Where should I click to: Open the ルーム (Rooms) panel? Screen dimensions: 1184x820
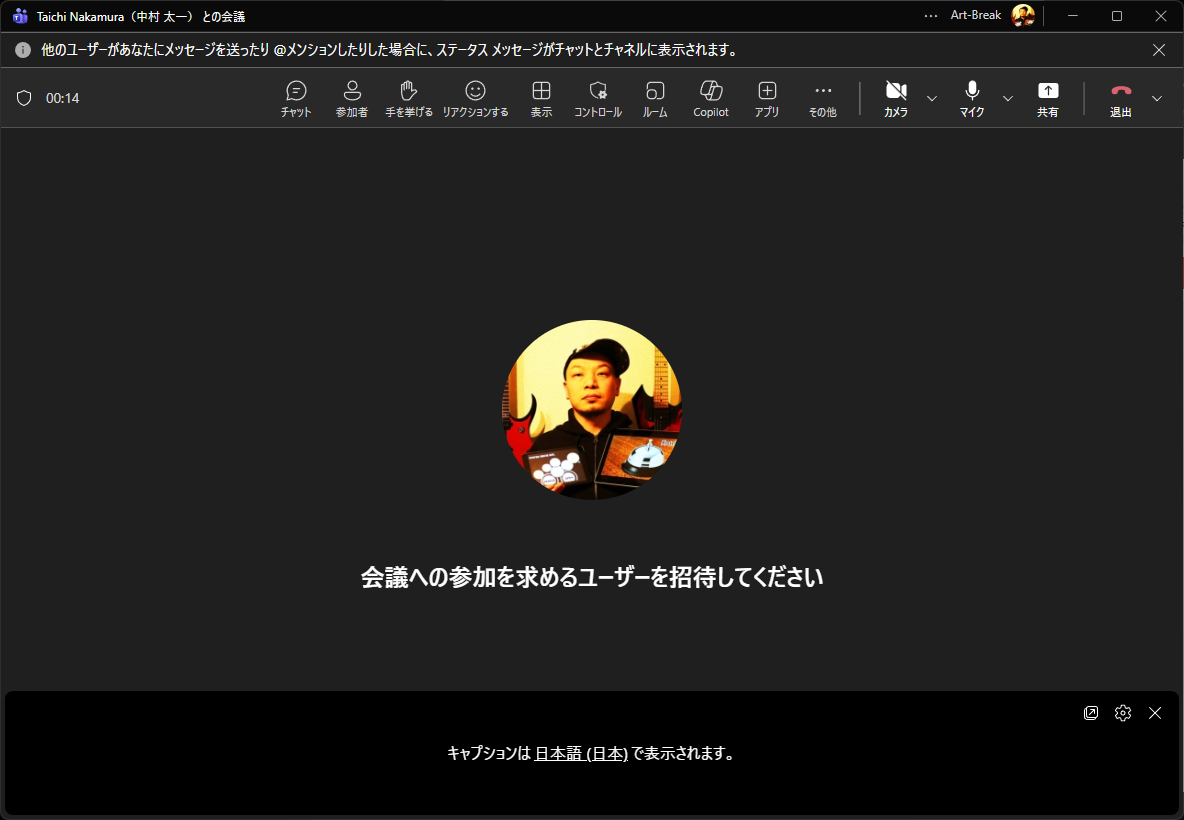655,98
